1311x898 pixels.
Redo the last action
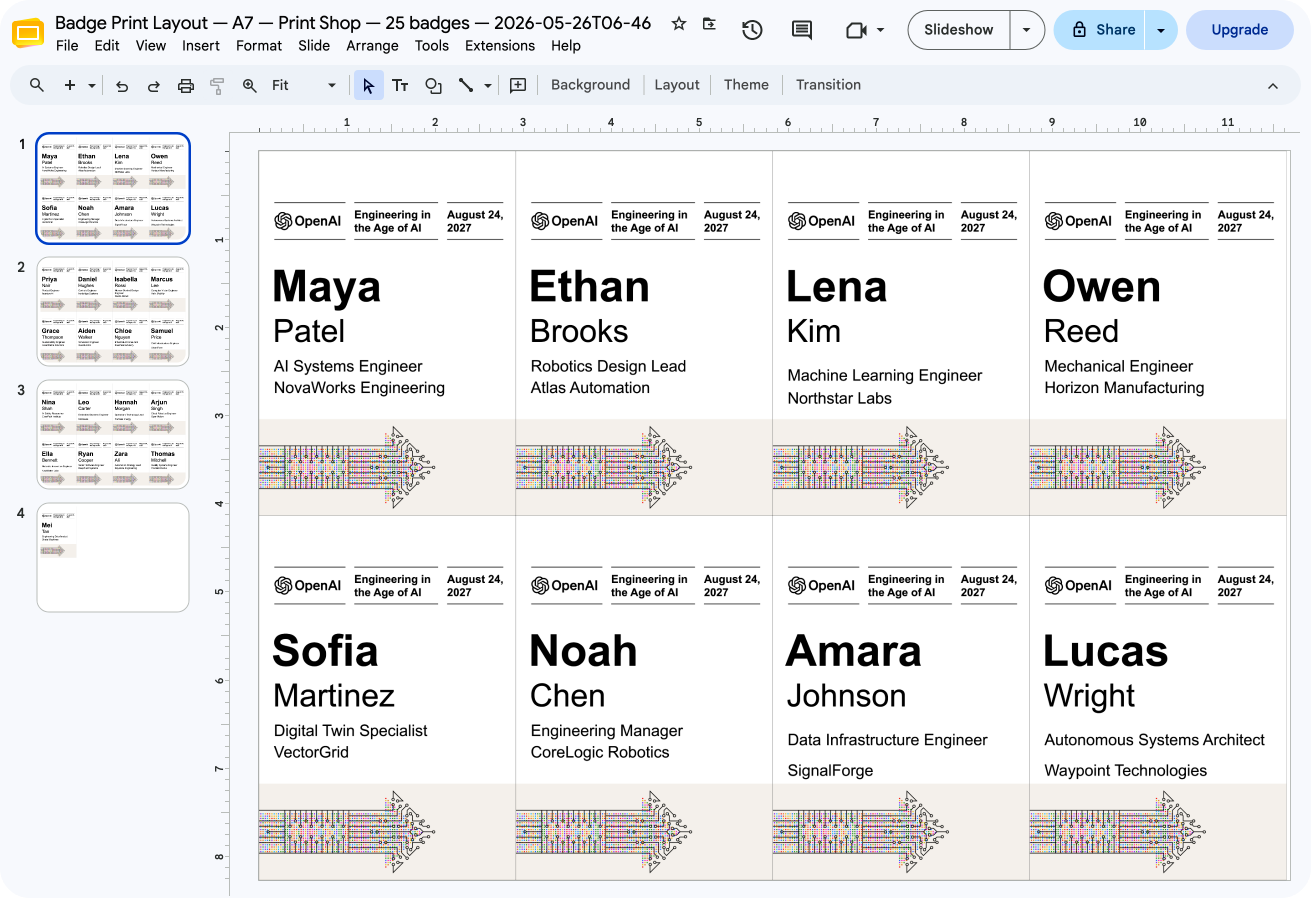click(154, 85)
